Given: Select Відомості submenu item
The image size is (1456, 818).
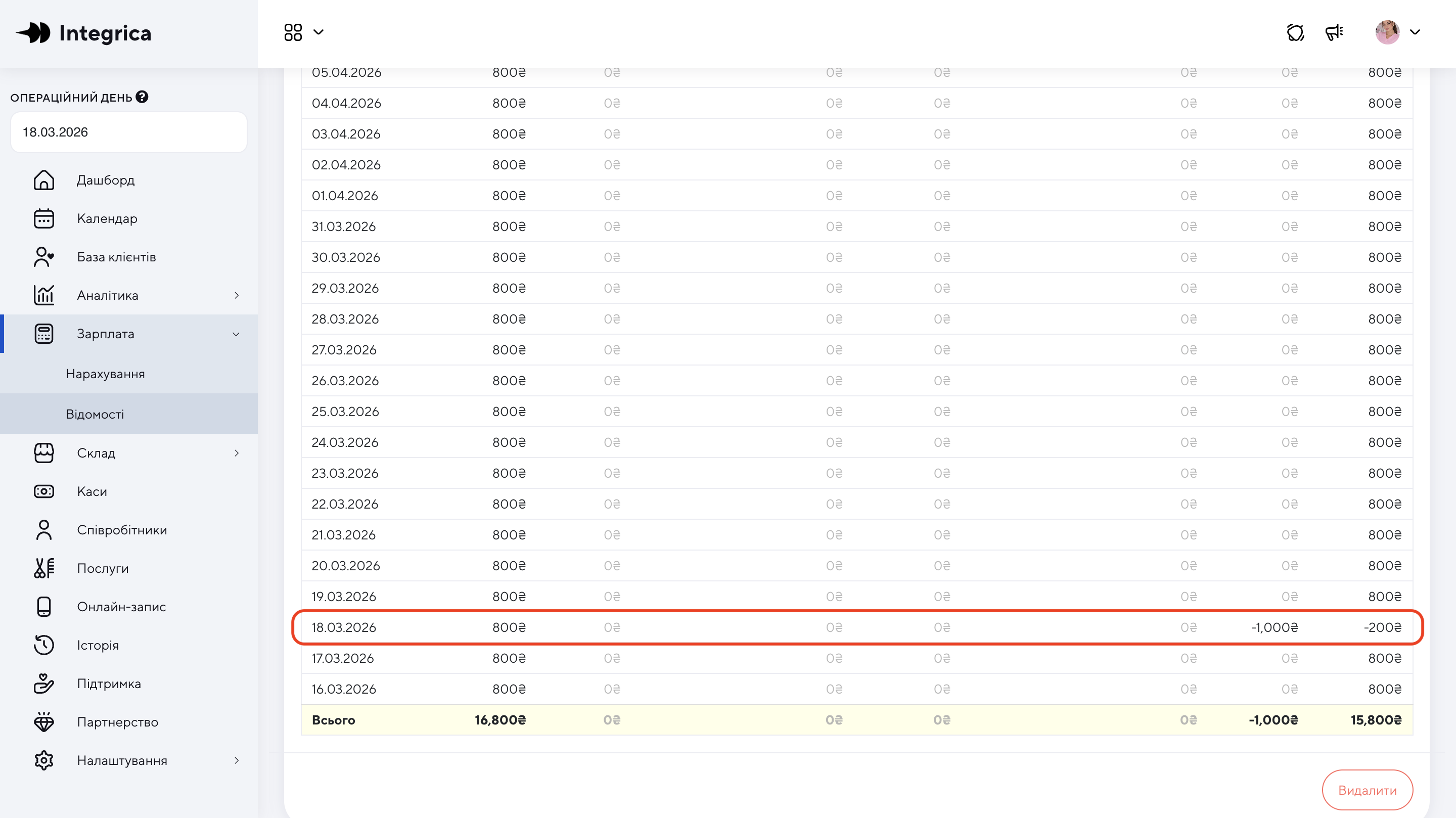Looking at the screenshot, I should coord(95,415).
